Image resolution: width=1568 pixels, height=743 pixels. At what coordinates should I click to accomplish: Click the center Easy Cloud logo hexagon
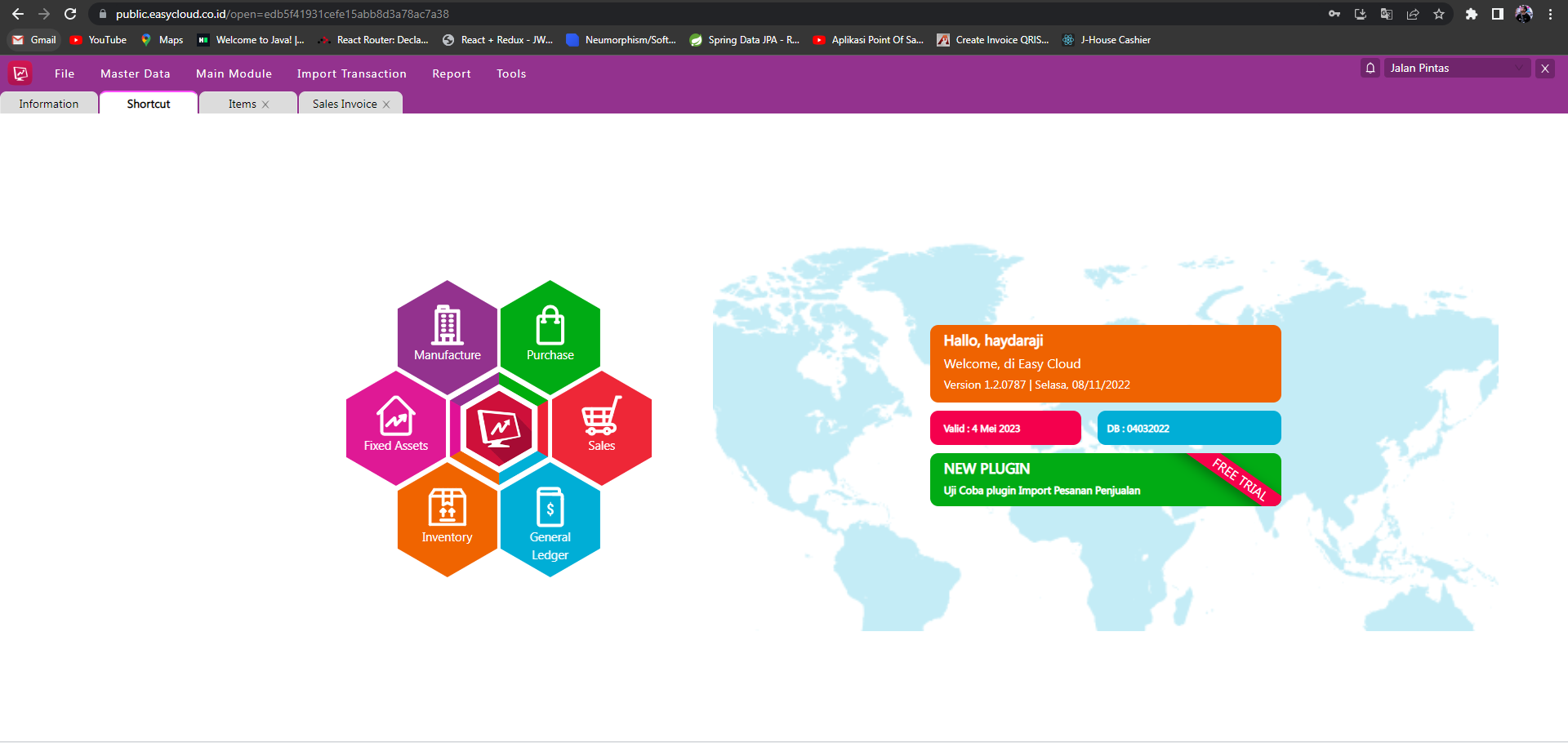click(x=498, y=428)
